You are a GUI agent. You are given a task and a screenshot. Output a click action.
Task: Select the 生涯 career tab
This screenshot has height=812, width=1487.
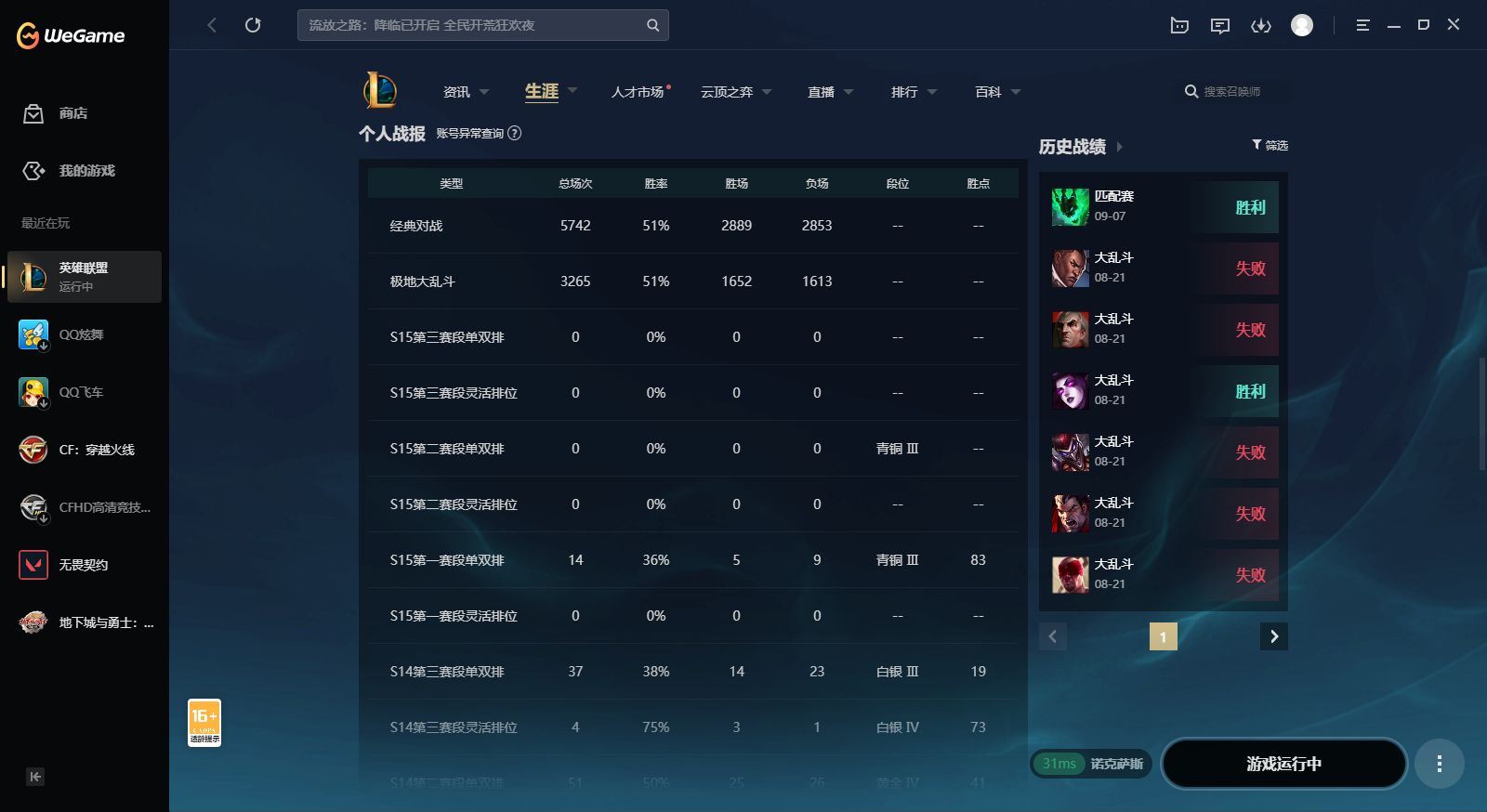542,91
